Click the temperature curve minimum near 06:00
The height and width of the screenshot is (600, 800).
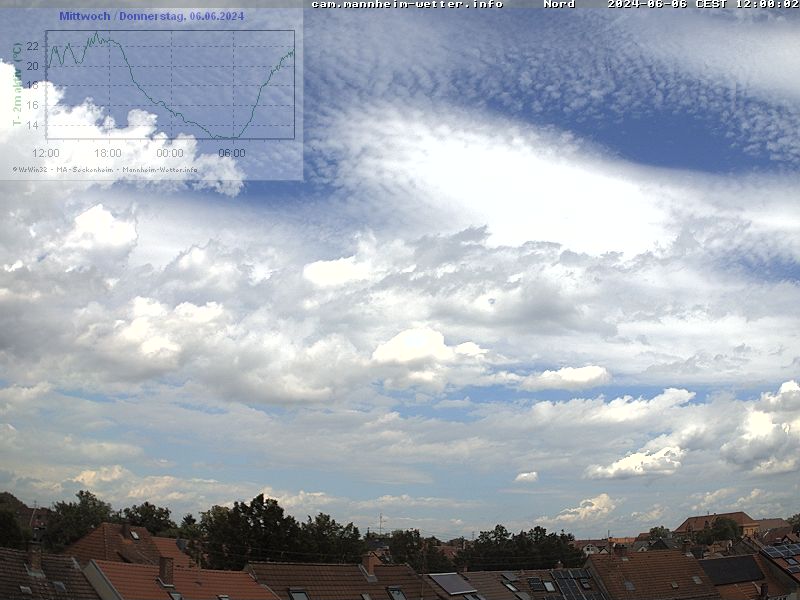click(226, 137)
